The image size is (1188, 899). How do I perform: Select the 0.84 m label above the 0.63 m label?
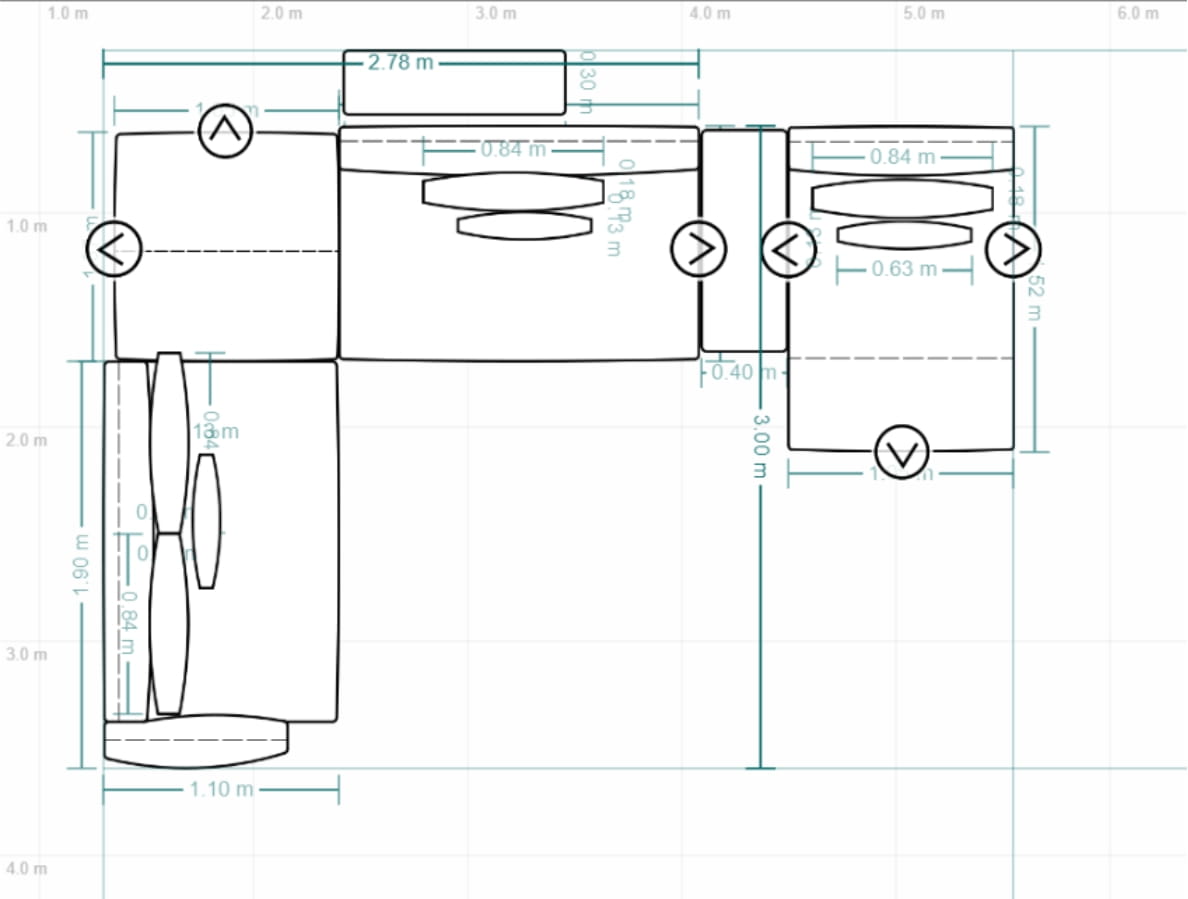coord(902,157)
